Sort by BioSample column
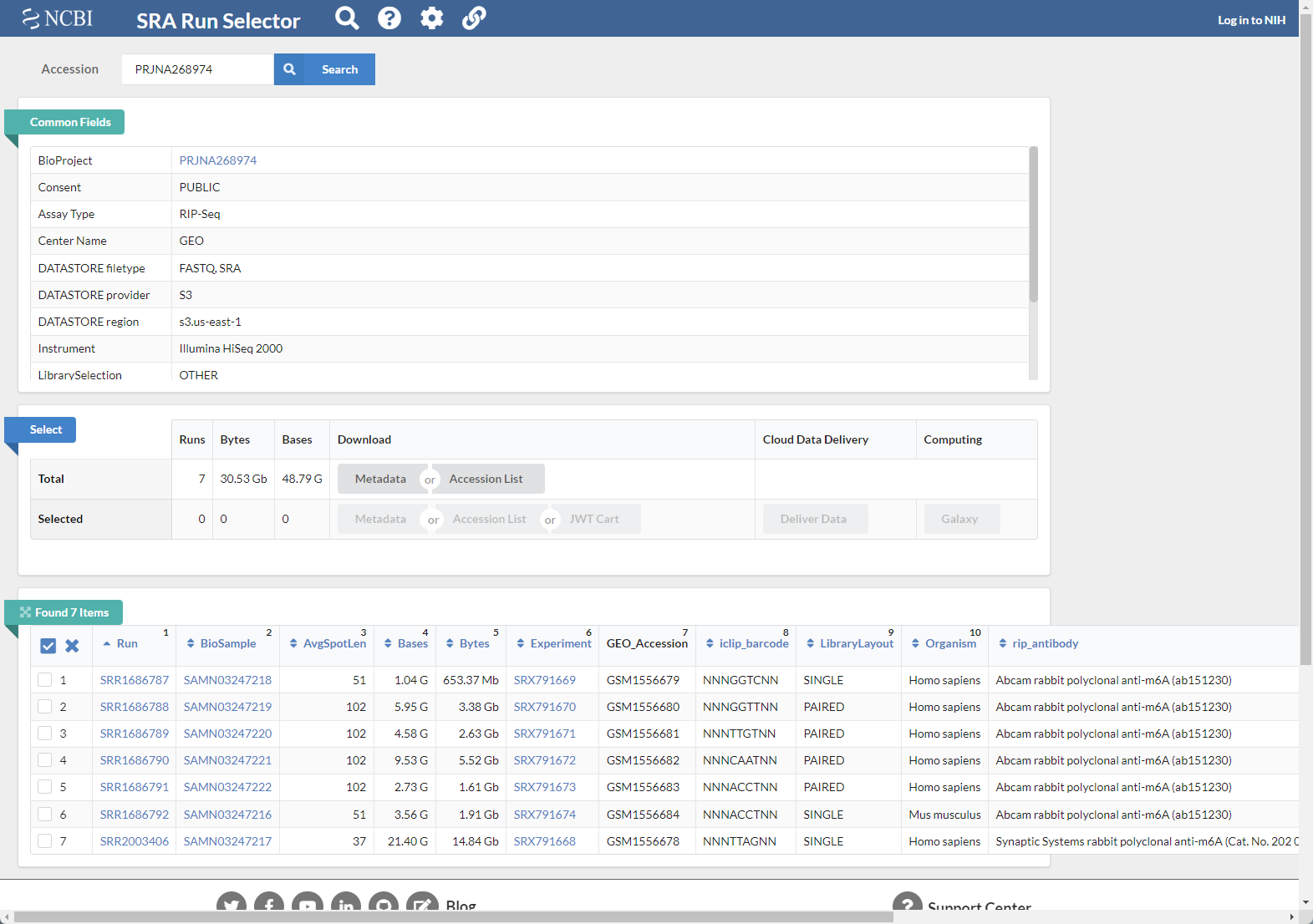Screen dimensions: 1313x924 click(221, 643)
